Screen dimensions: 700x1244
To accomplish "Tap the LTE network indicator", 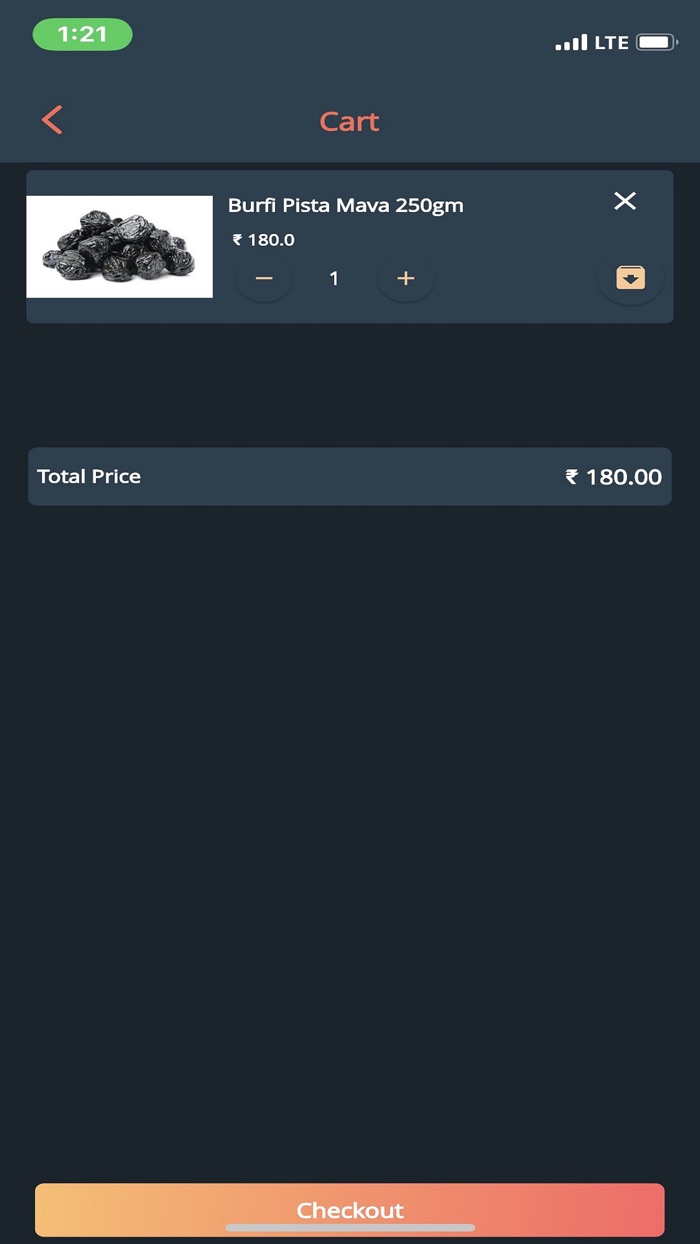I will tap(611, 43).
